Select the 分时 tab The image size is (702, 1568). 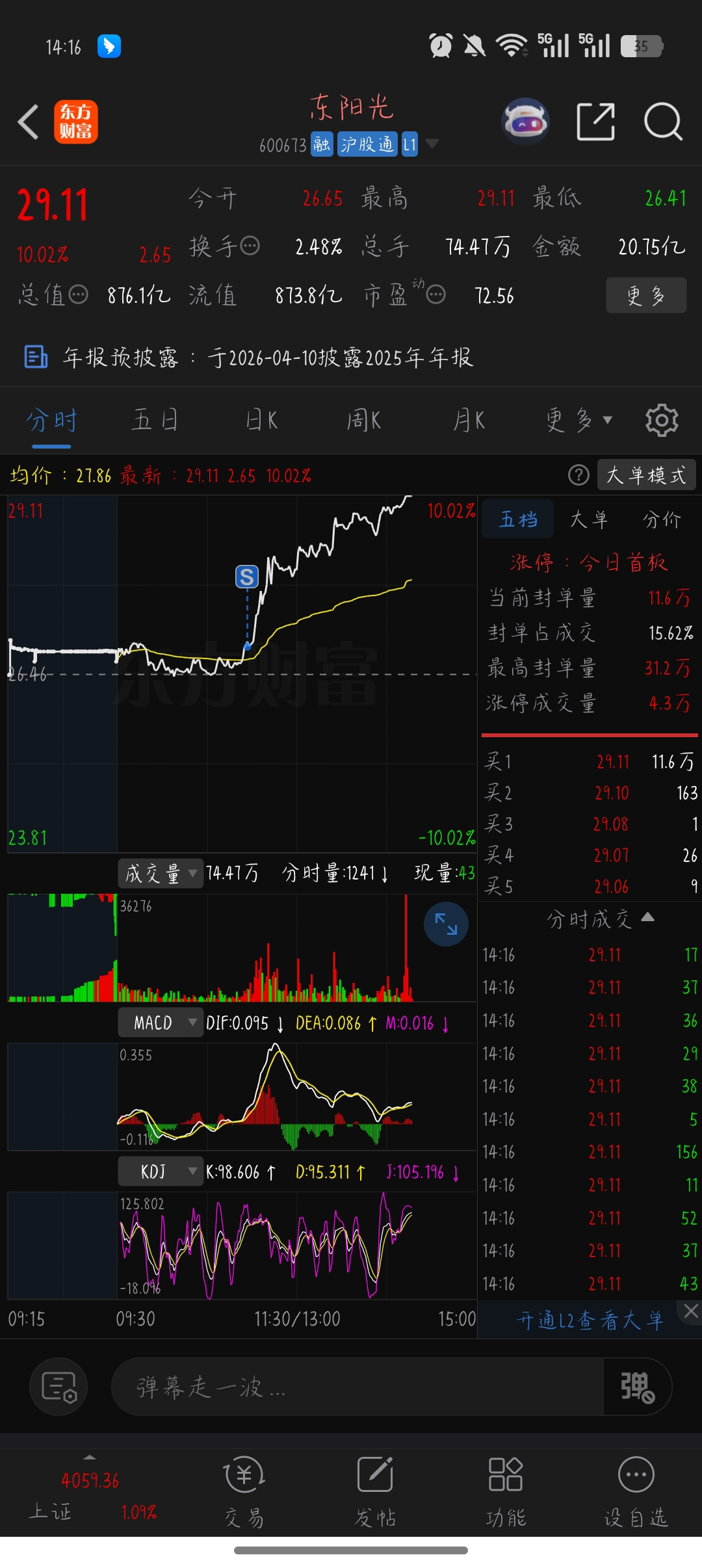pos(51,421)
